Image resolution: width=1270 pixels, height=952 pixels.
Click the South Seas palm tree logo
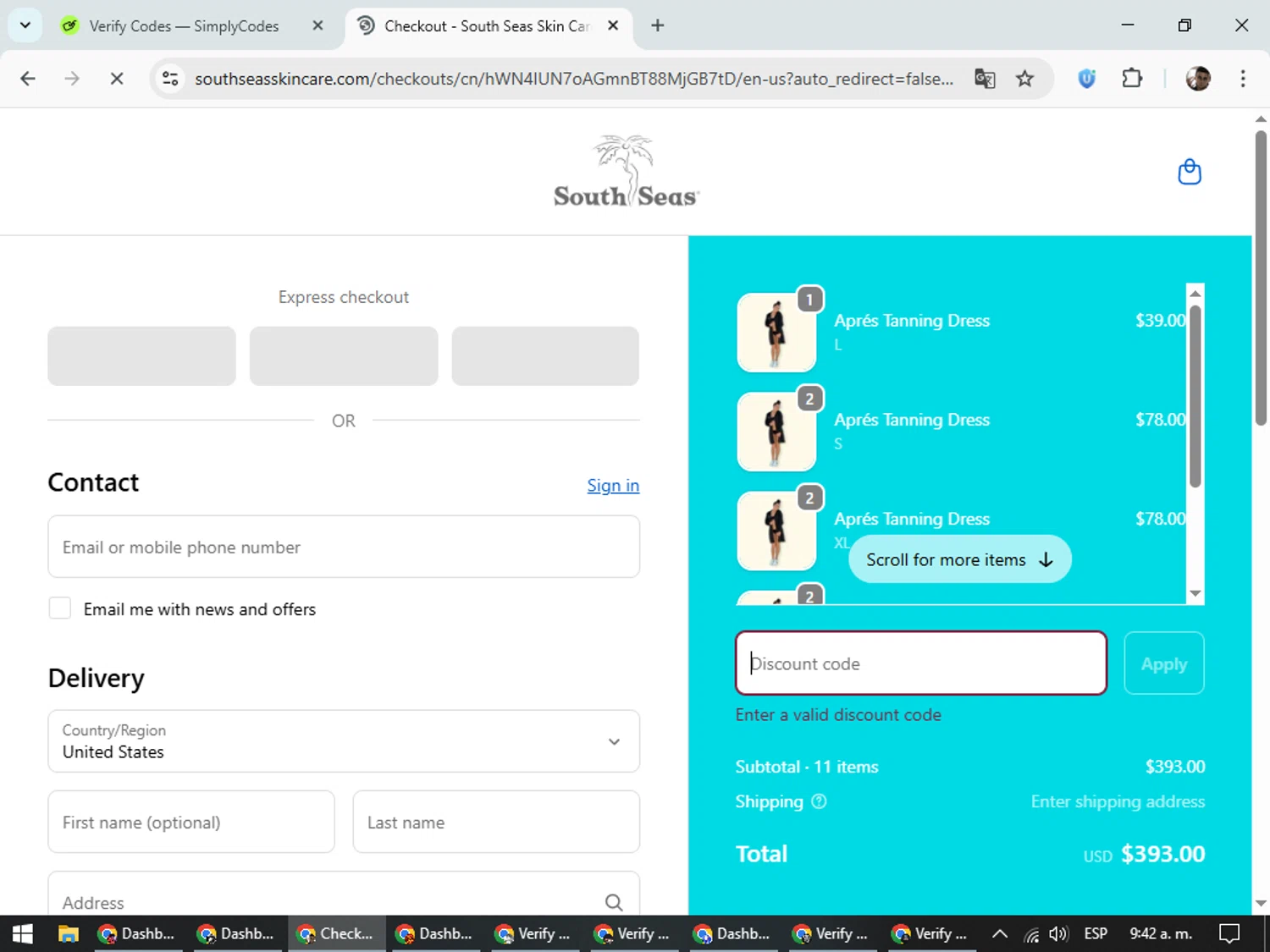pyautogui.click(x=627, y=172)
